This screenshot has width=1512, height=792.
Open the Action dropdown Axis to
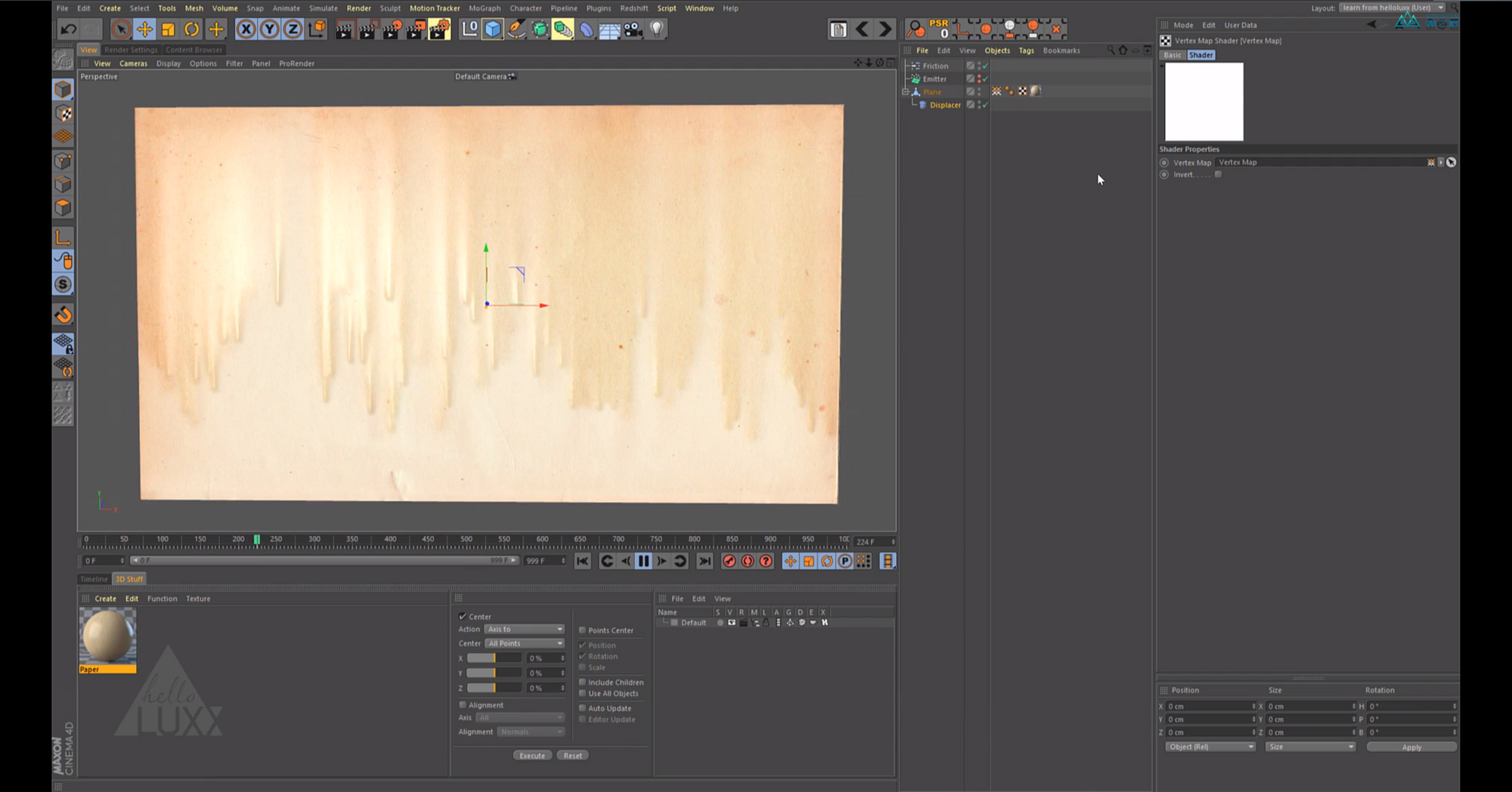525,630
